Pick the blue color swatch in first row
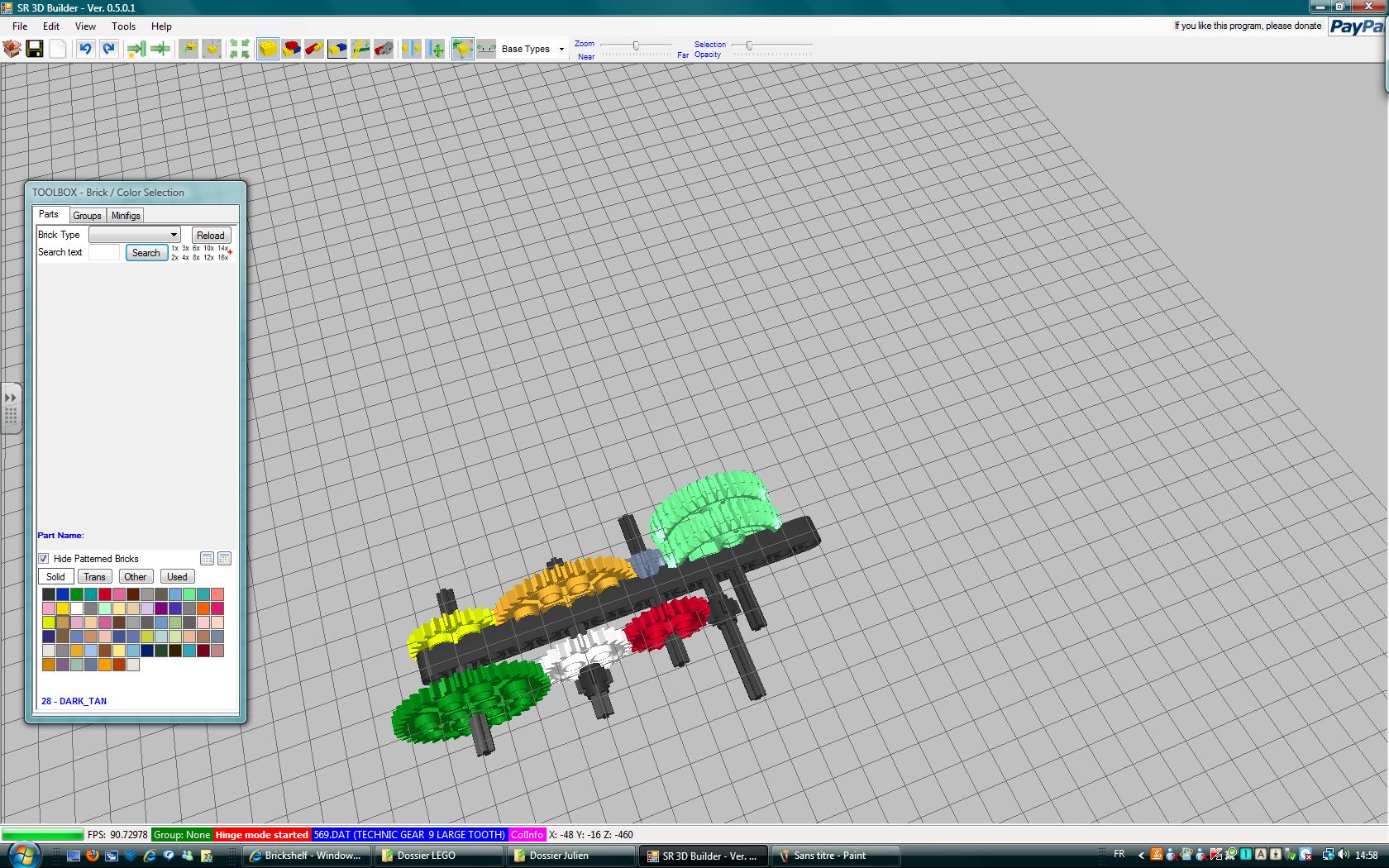This screenshot has height=868, width=1389. click(x=63, y=594)
